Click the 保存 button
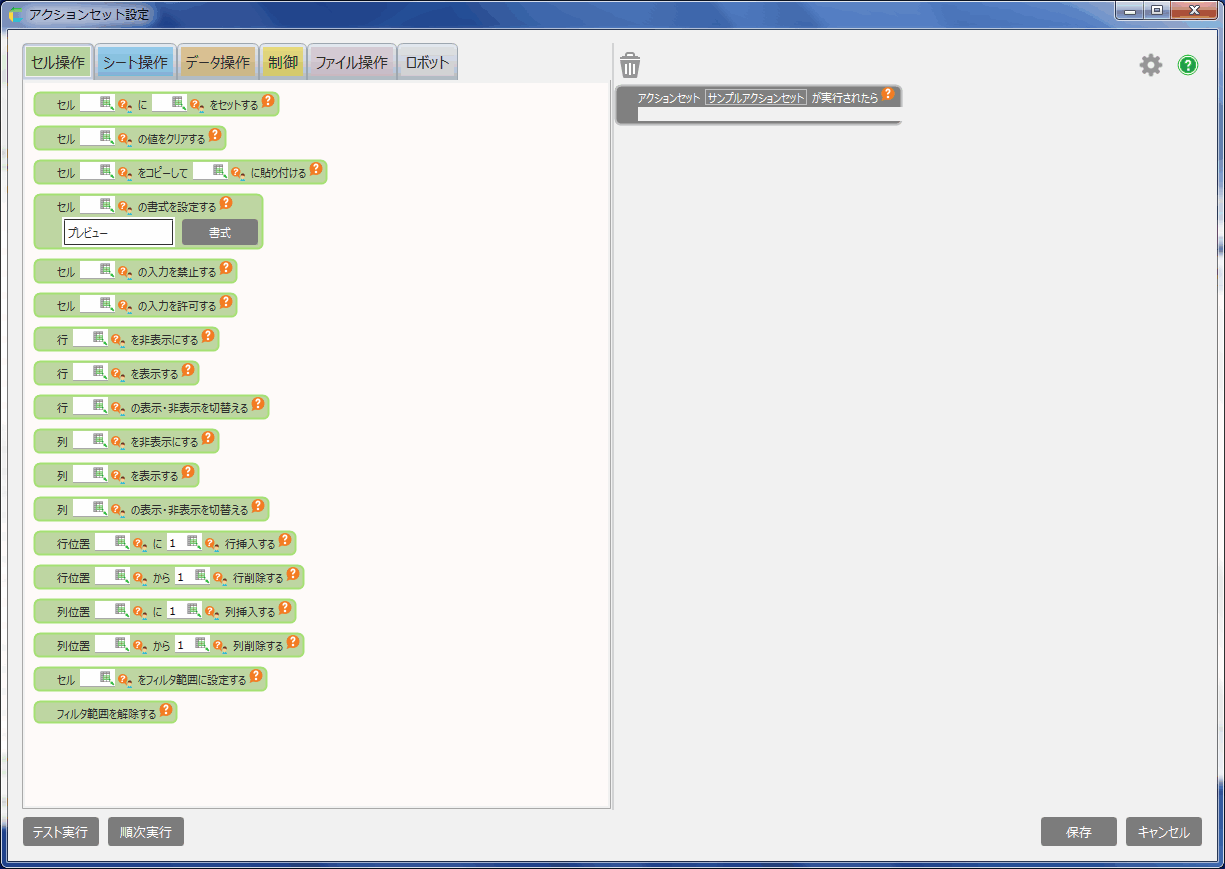Image resolution: width=1225 pixels, height=869 pixels. (1078, 832)
